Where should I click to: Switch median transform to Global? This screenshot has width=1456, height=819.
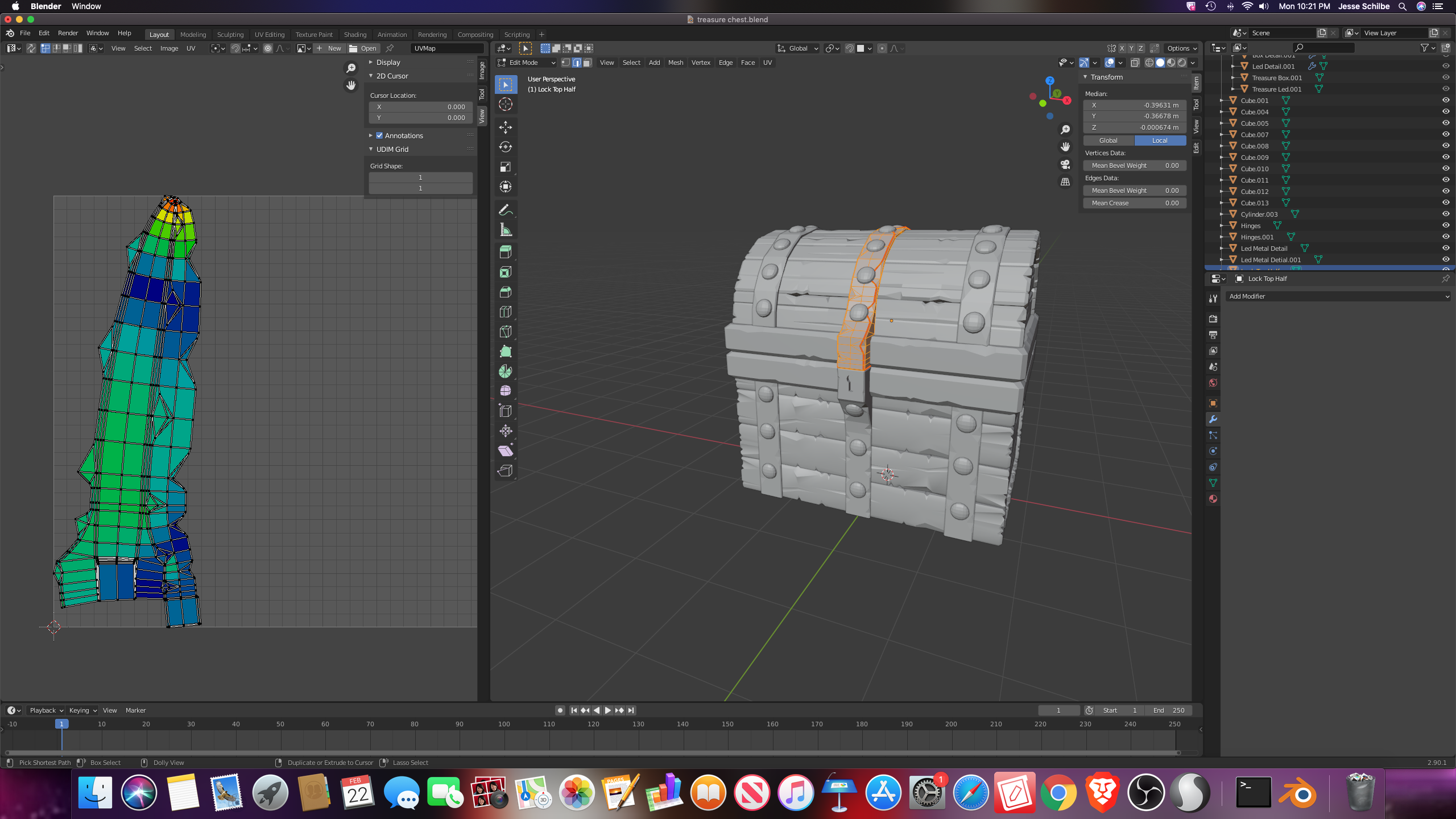point(1108,140)
